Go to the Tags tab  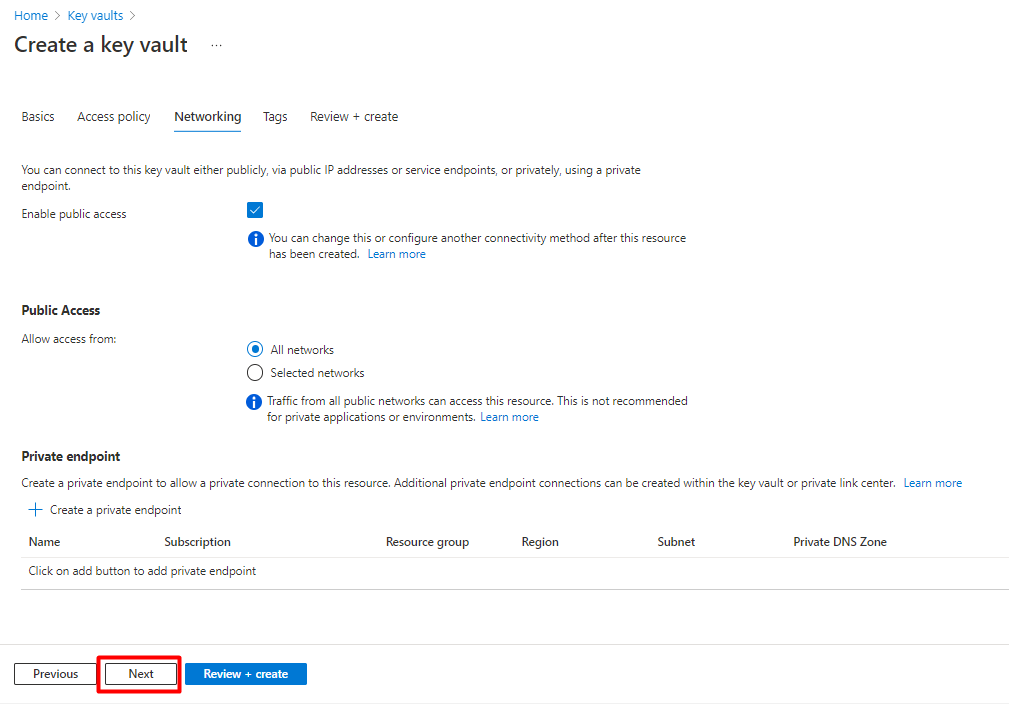tap(275, 117)
